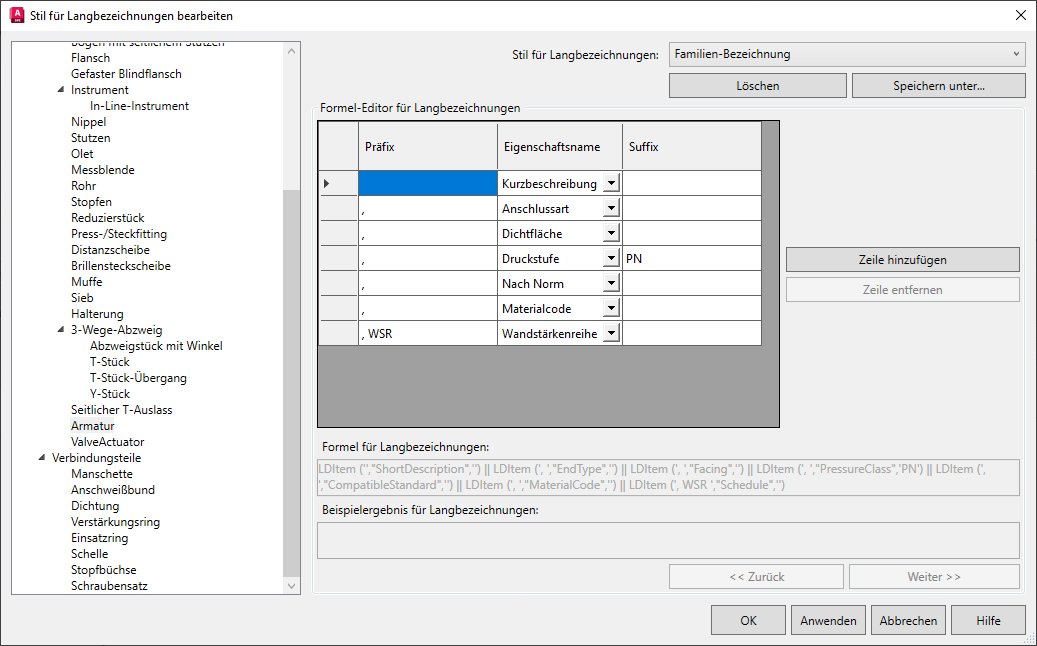Click the << Zurück button
Viewport: 1037px width, 646px height.
[757, 577]
